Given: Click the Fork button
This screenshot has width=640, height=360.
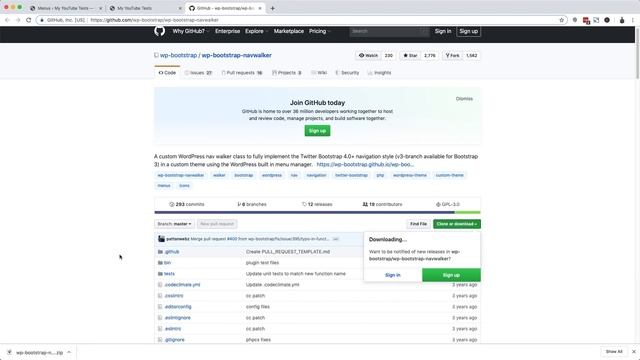Looking at the screenshot, I should point(452,56).
